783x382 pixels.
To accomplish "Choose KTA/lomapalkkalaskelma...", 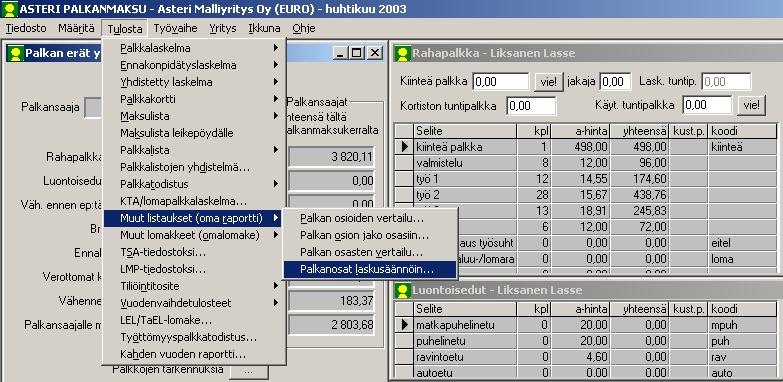I will pyautogui.click(x=193, y=201).
